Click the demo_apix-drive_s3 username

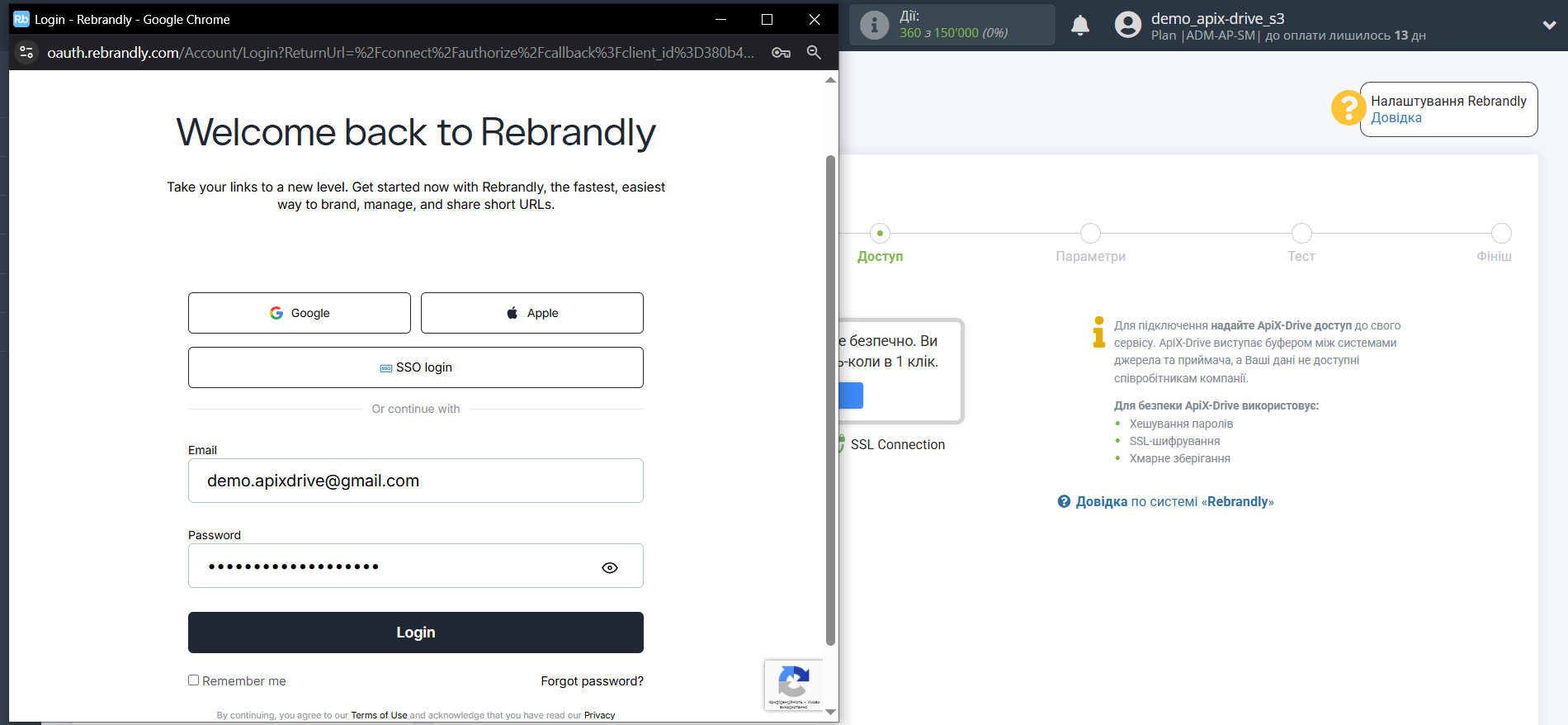point(1217,18)
